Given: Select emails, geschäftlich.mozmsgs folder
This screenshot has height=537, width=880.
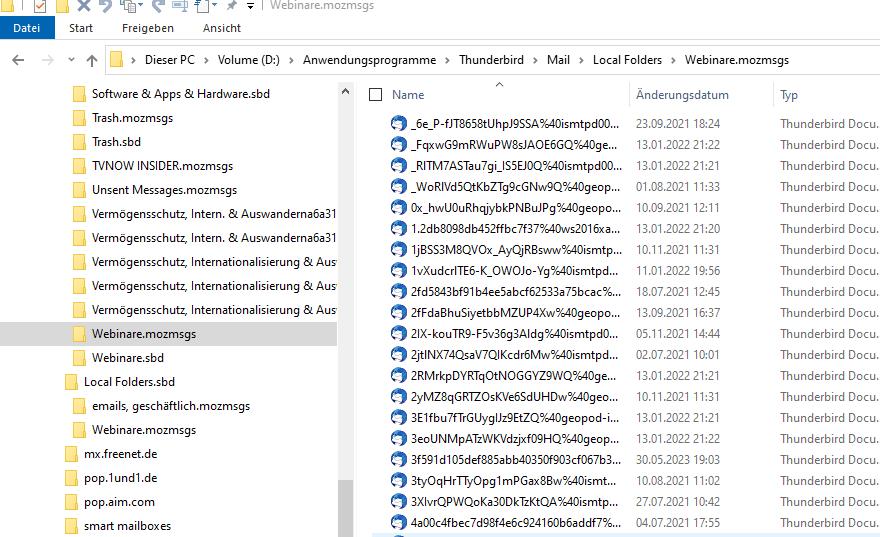Looking at the screenshot, I should tap(171, 406).
